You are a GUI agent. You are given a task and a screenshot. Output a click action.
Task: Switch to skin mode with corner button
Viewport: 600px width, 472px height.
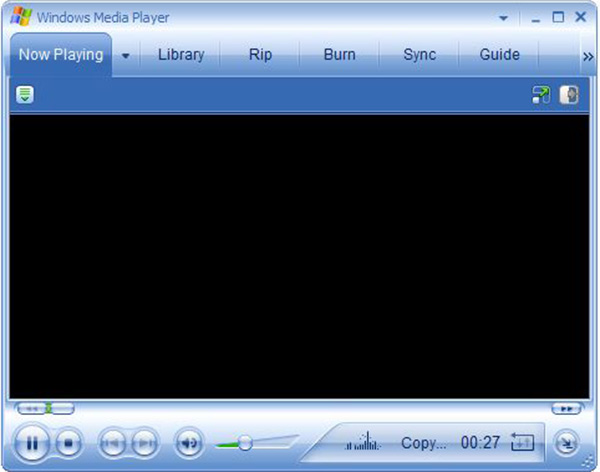pos(566,443)
